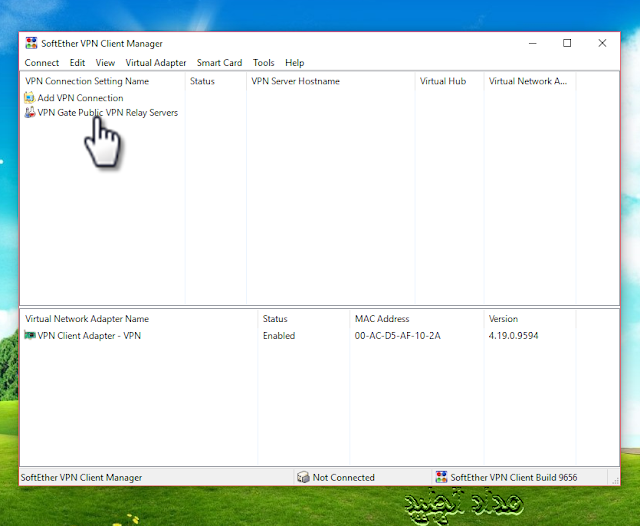Open the Help menu
This screenshot has width=640, height=526.
(x=295, y=63)
